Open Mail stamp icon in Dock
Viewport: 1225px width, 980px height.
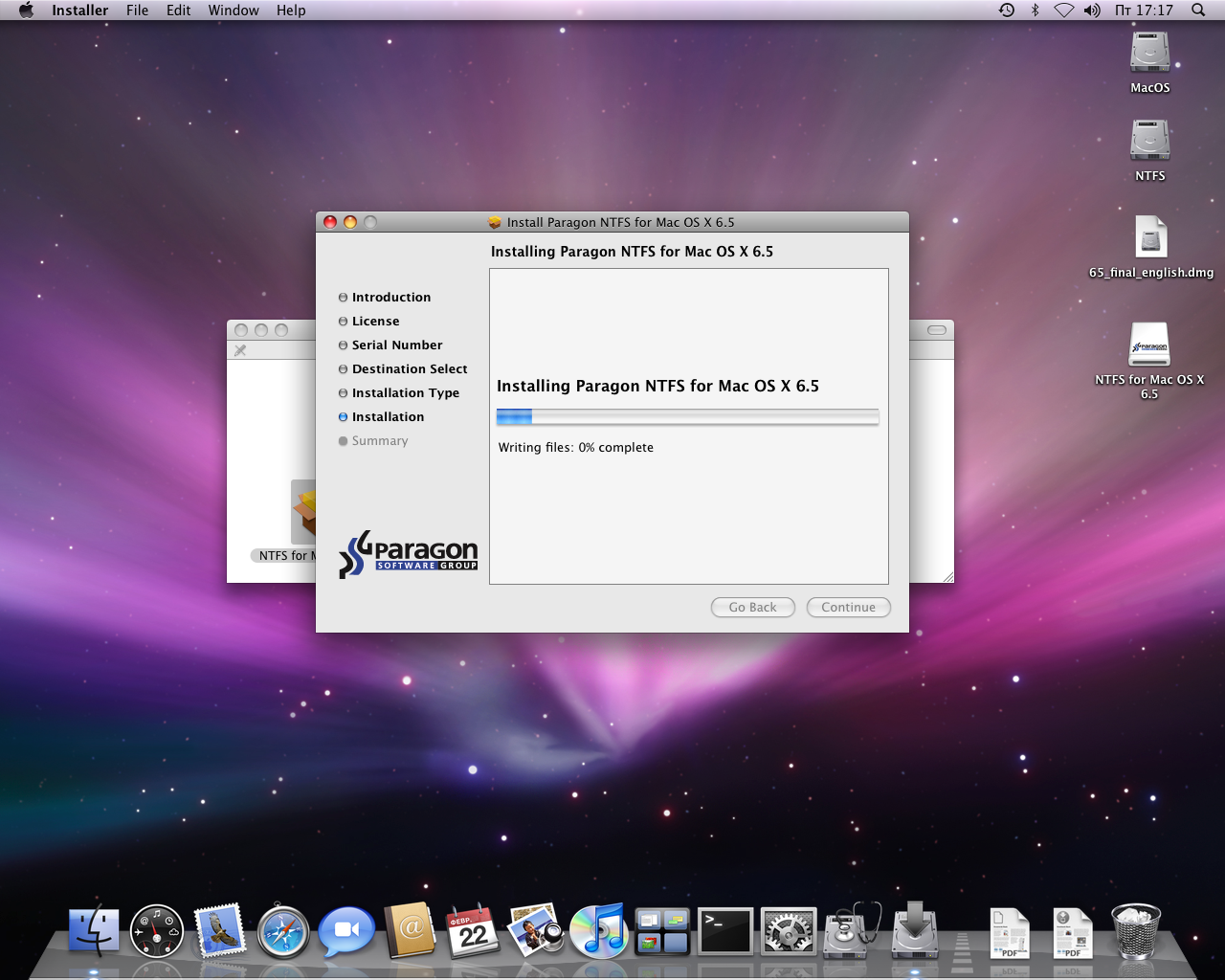click(220, 931)
